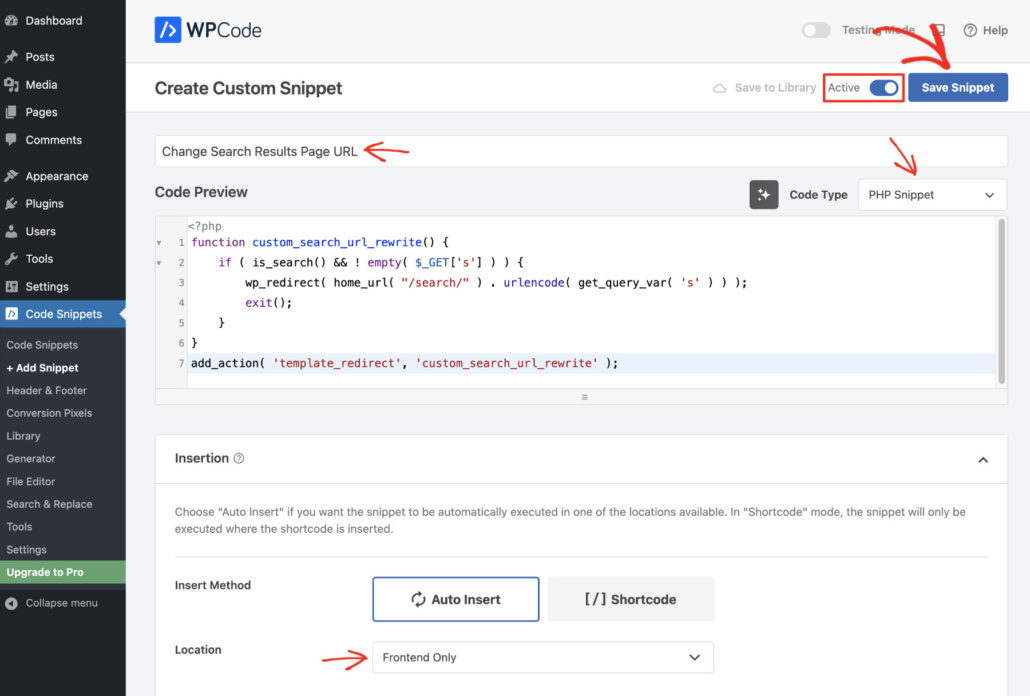Click the Insertion help tooltip icon

click(x=239, y=458)
